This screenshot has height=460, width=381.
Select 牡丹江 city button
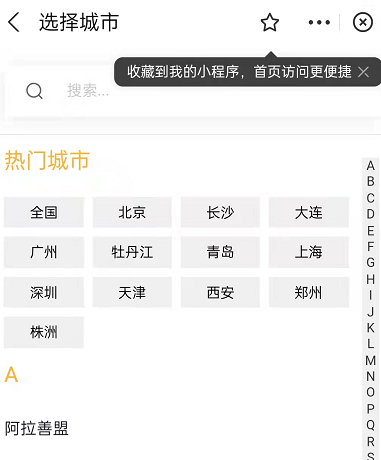coord(132,252)
